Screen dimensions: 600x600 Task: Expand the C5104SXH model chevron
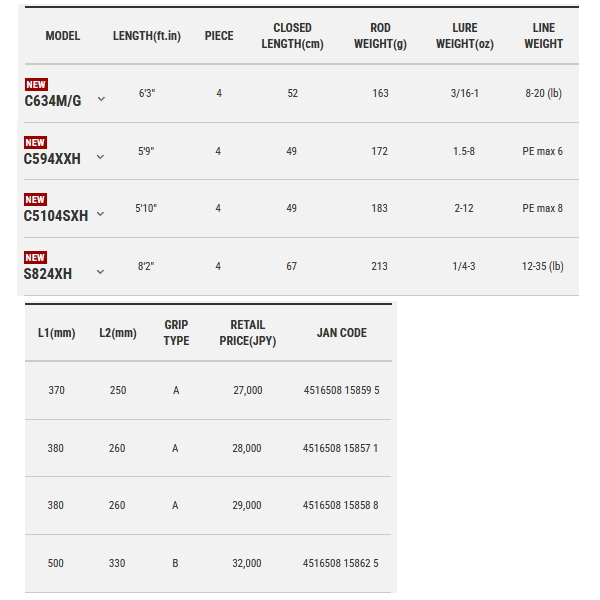[100, 214]
